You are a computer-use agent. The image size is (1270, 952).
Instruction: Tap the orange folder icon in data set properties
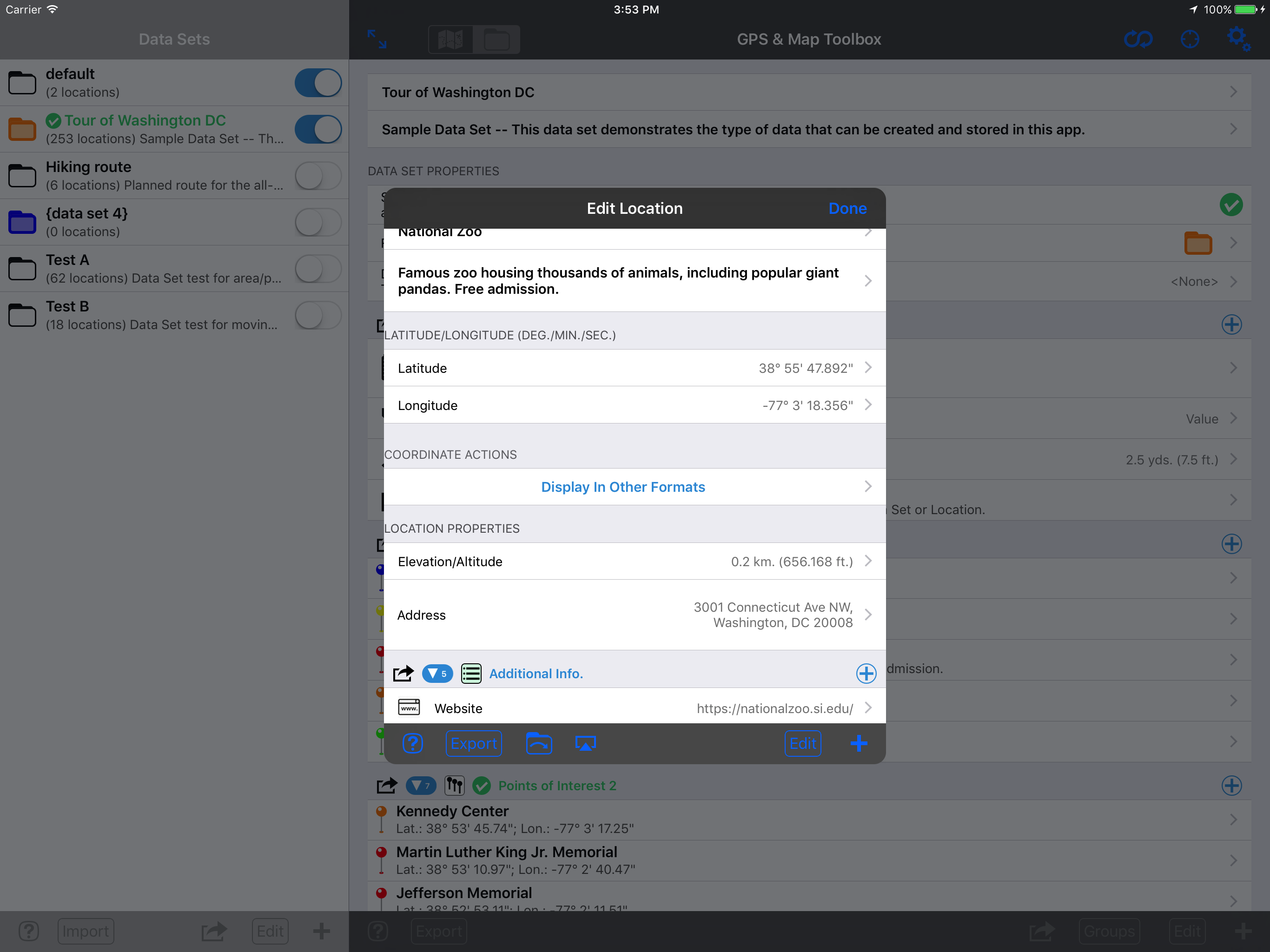(x=1197, y=243)
